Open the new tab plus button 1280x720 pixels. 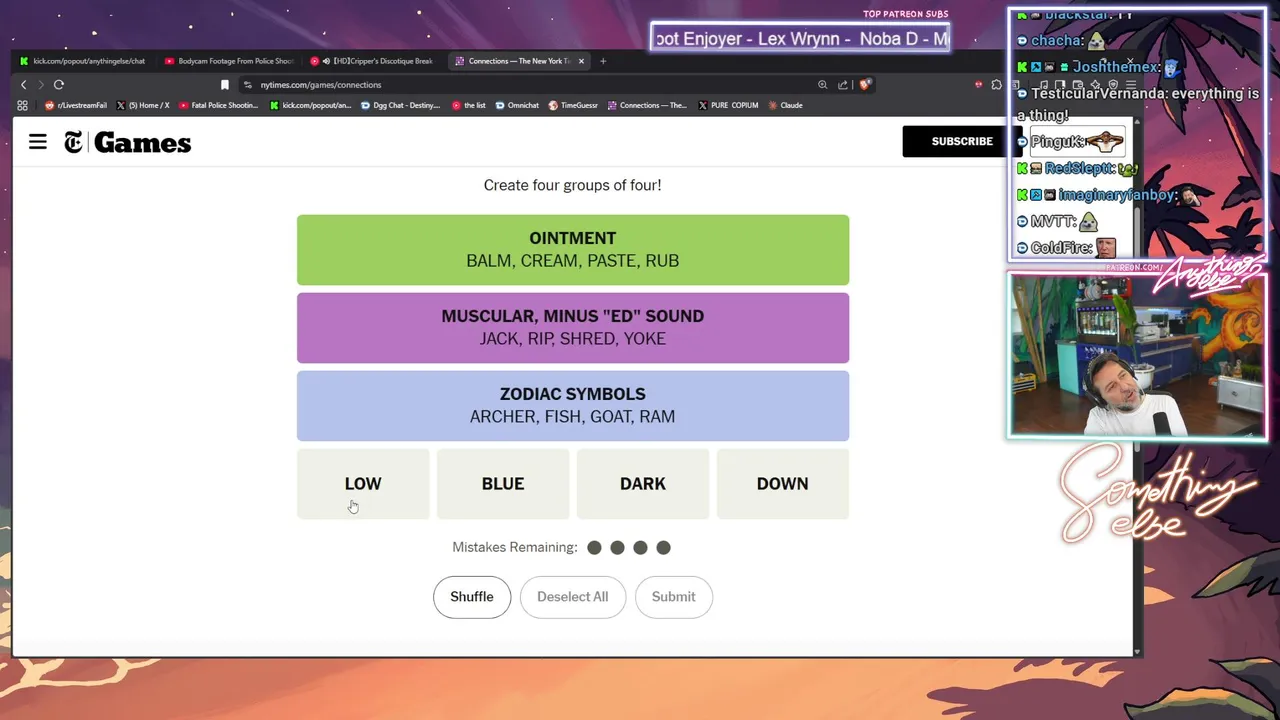603,61
